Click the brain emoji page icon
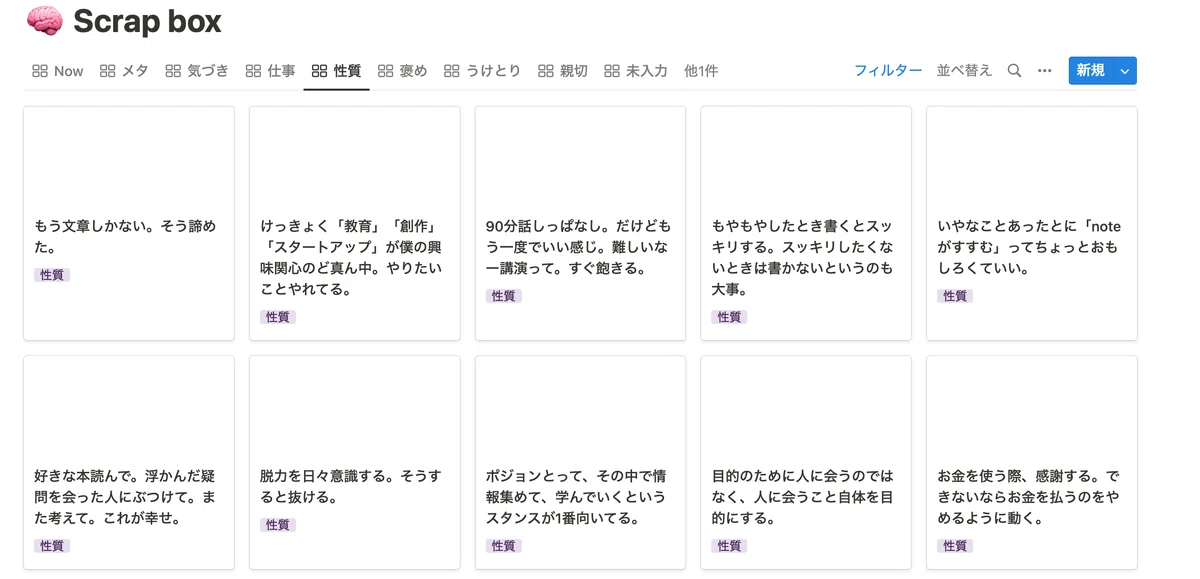Screen dimensions: 1200x579 click(44, 21)
